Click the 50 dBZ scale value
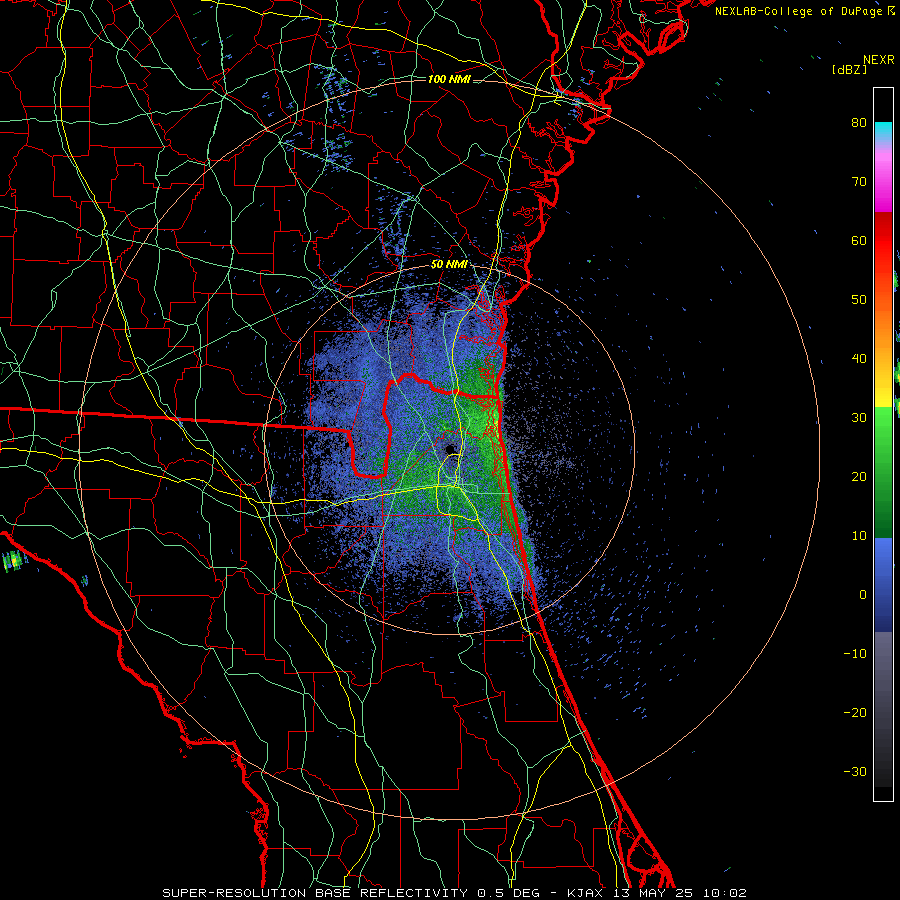Screen dimensions: 900x900 [859, 300]
